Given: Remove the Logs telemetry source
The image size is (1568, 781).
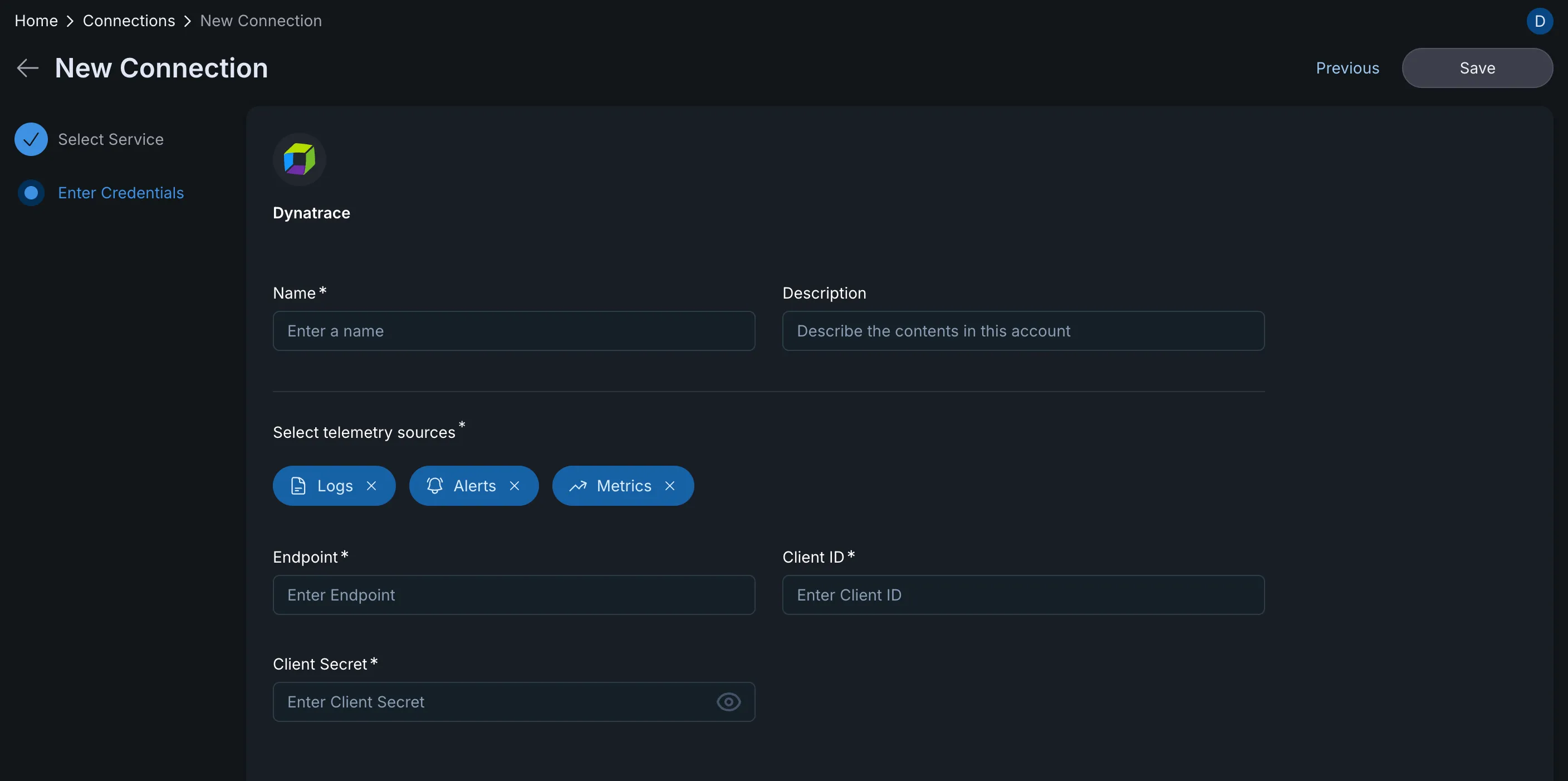Looking at the screenshot, I should point(371,486).
